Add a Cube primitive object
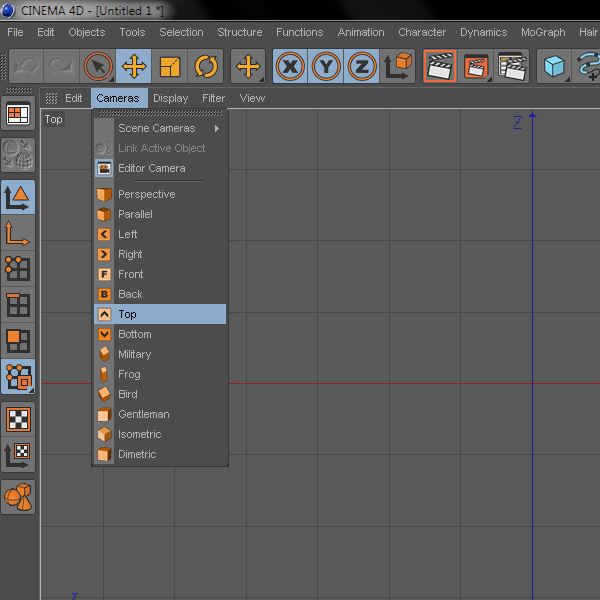The width and height of the screenshot is (600, 600). click(554, 66)
